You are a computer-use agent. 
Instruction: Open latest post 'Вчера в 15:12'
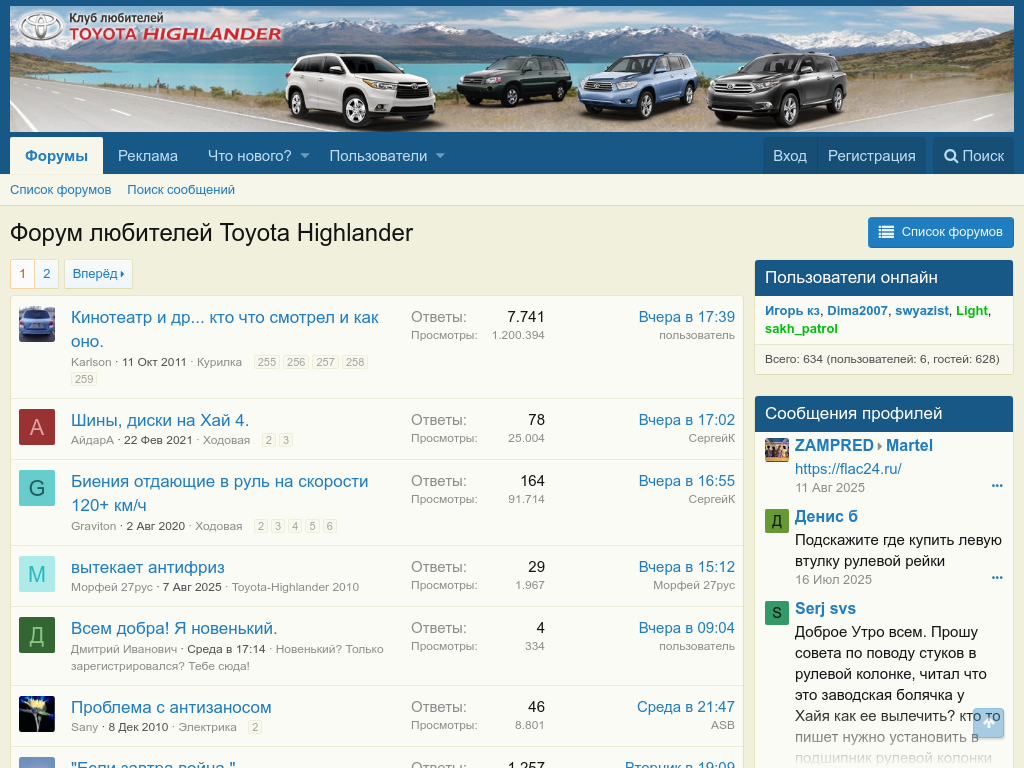[x=686, y=567]
